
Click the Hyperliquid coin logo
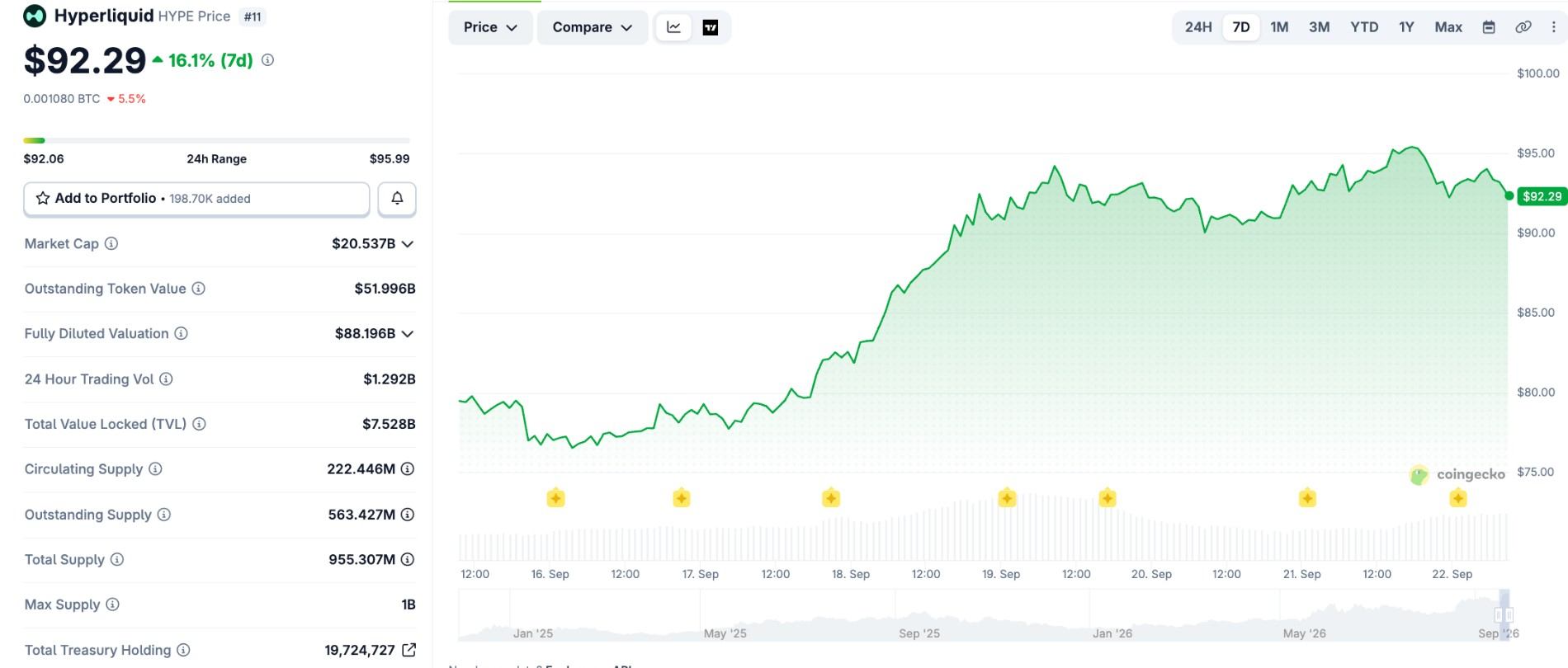[x=35, y=16]
